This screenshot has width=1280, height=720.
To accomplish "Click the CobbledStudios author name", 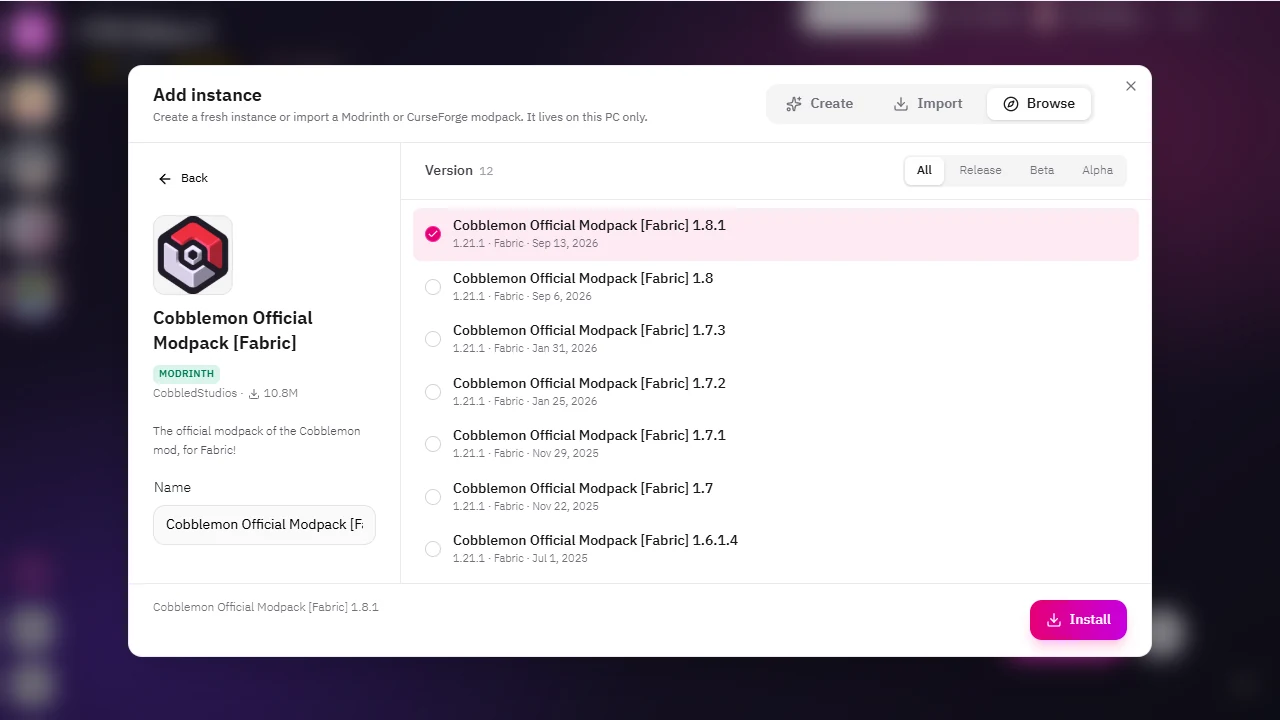I will pyautogui.click(x=195, y=394).
